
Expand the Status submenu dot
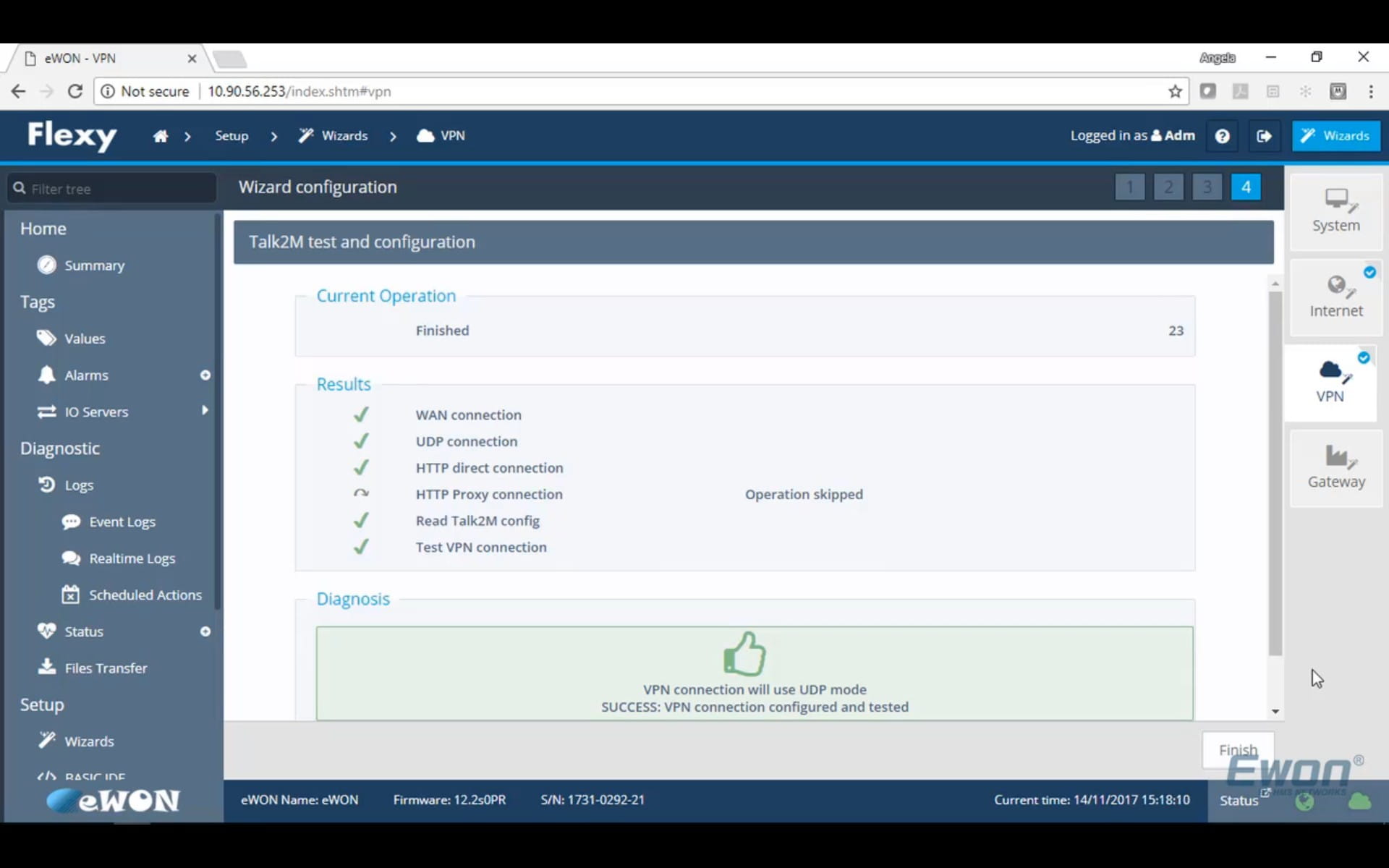coord(205,631)
